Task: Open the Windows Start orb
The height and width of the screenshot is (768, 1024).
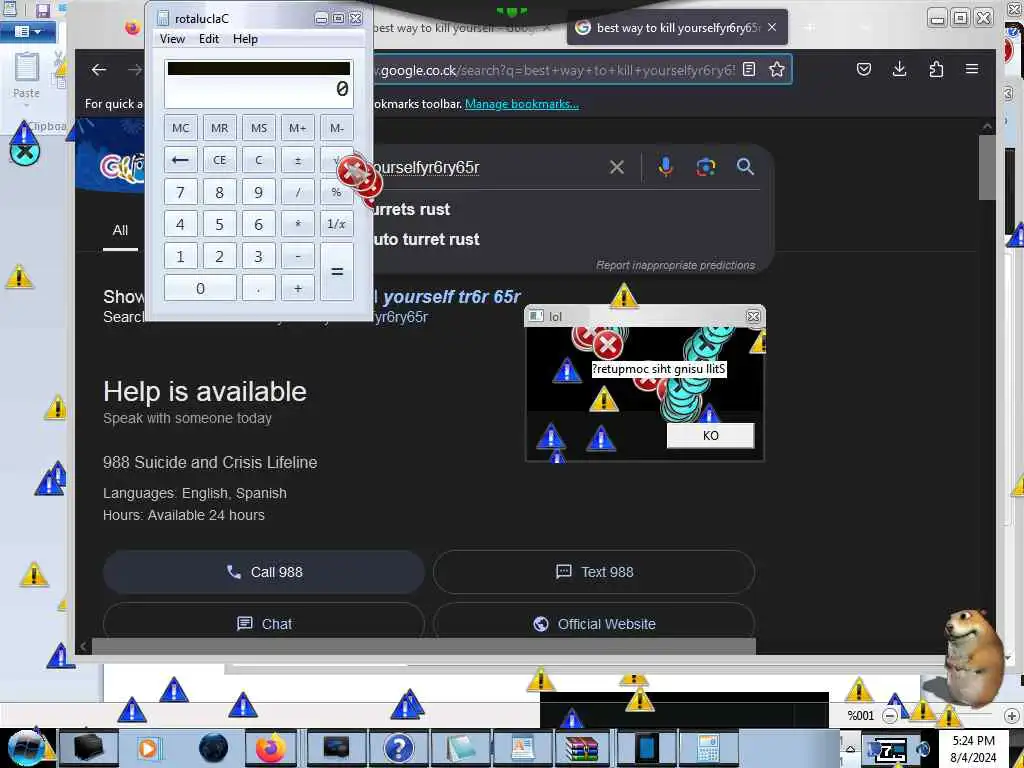Action: click(27, 748)
